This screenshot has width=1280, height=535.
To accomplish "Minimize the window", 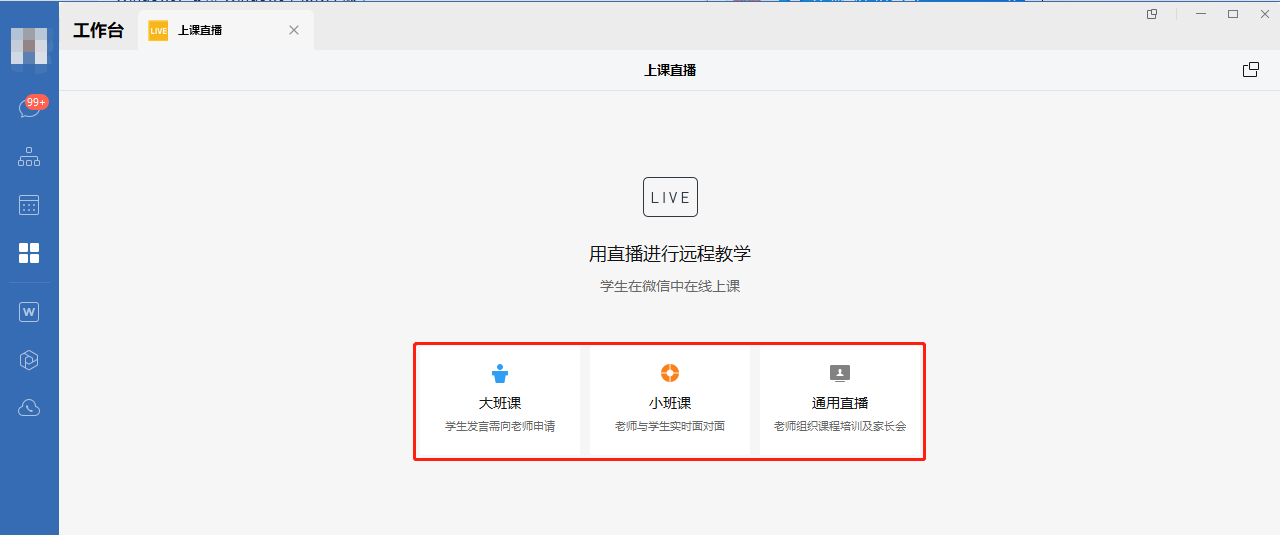I will 1201,14.
